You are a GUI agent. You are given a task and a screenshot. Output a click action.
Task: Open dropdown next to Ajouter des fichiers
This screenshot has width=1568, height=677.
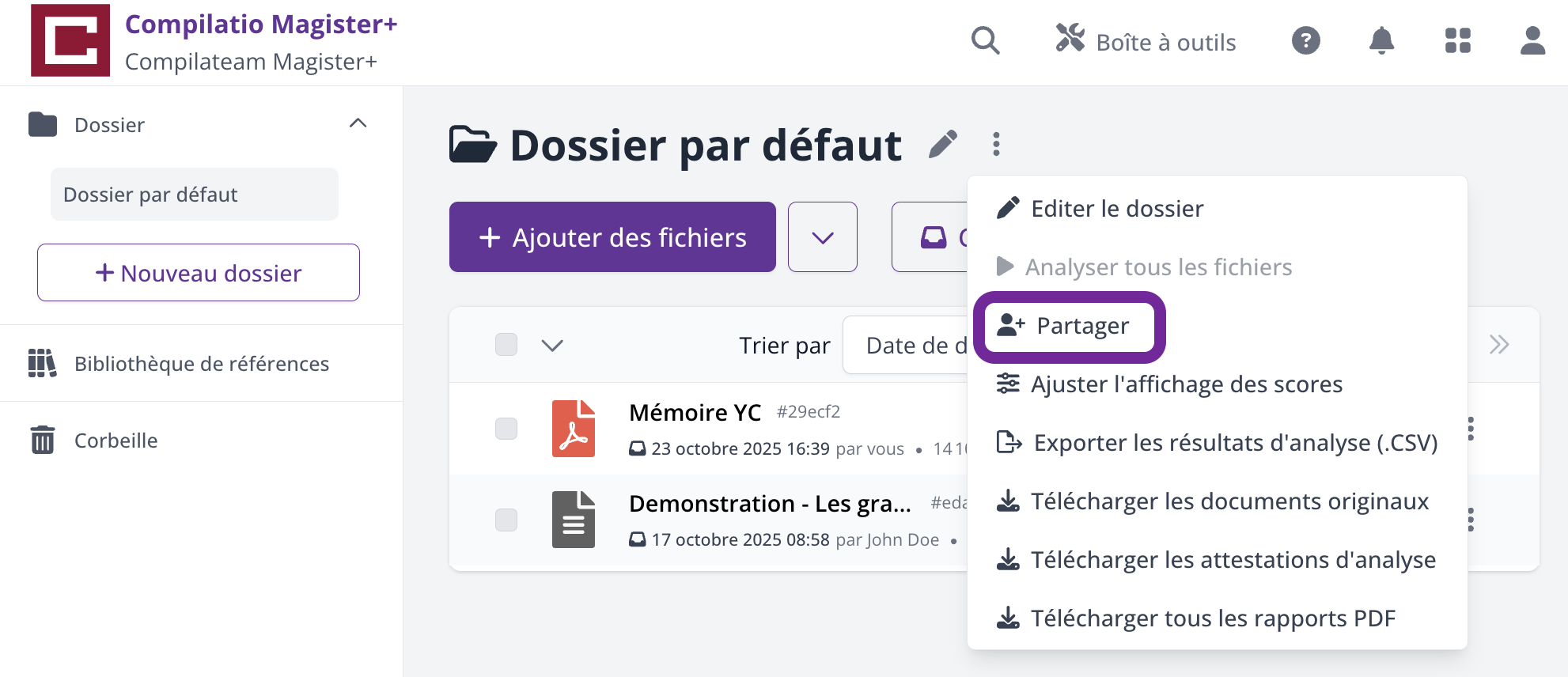823,237
